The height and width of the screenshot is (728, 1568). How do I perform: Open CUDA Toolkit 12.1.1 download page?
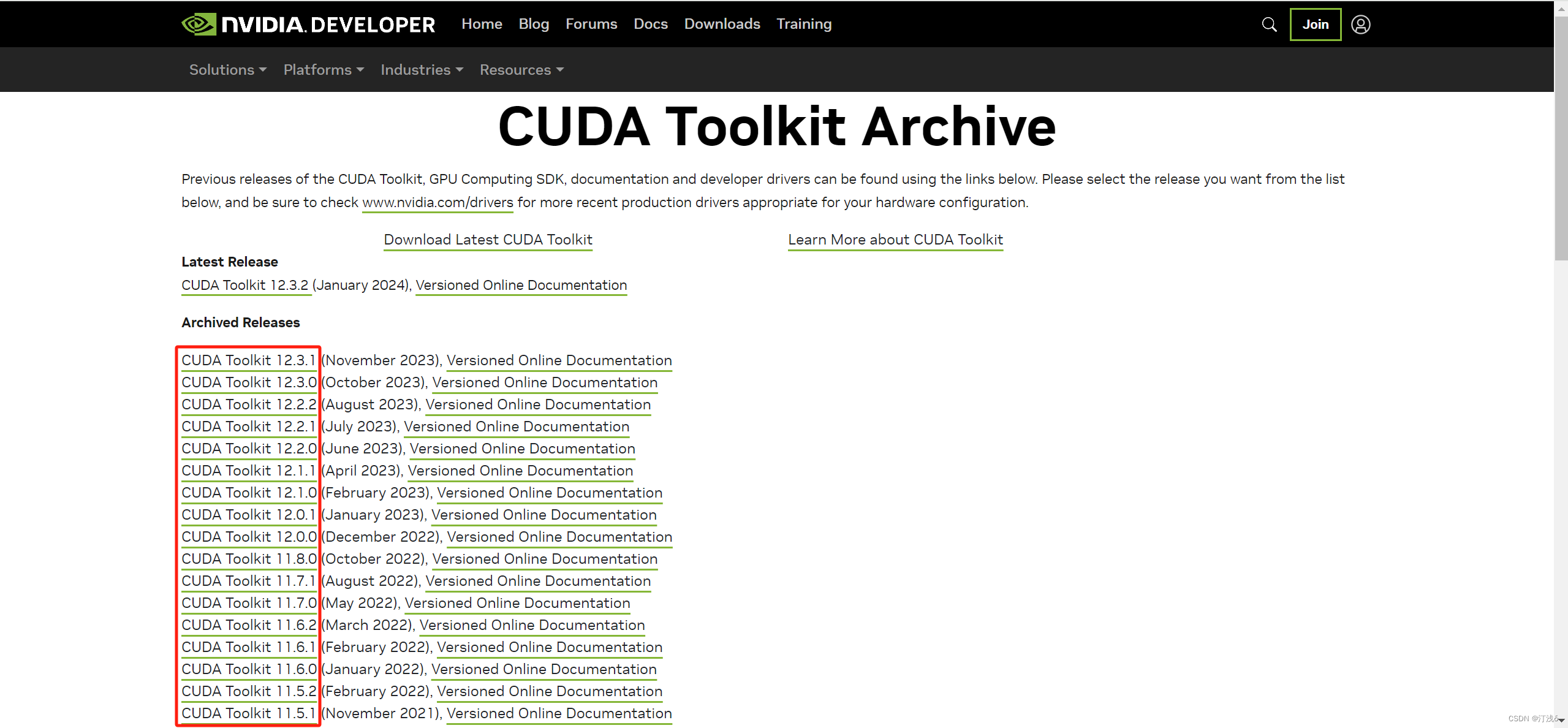point(248,471)
